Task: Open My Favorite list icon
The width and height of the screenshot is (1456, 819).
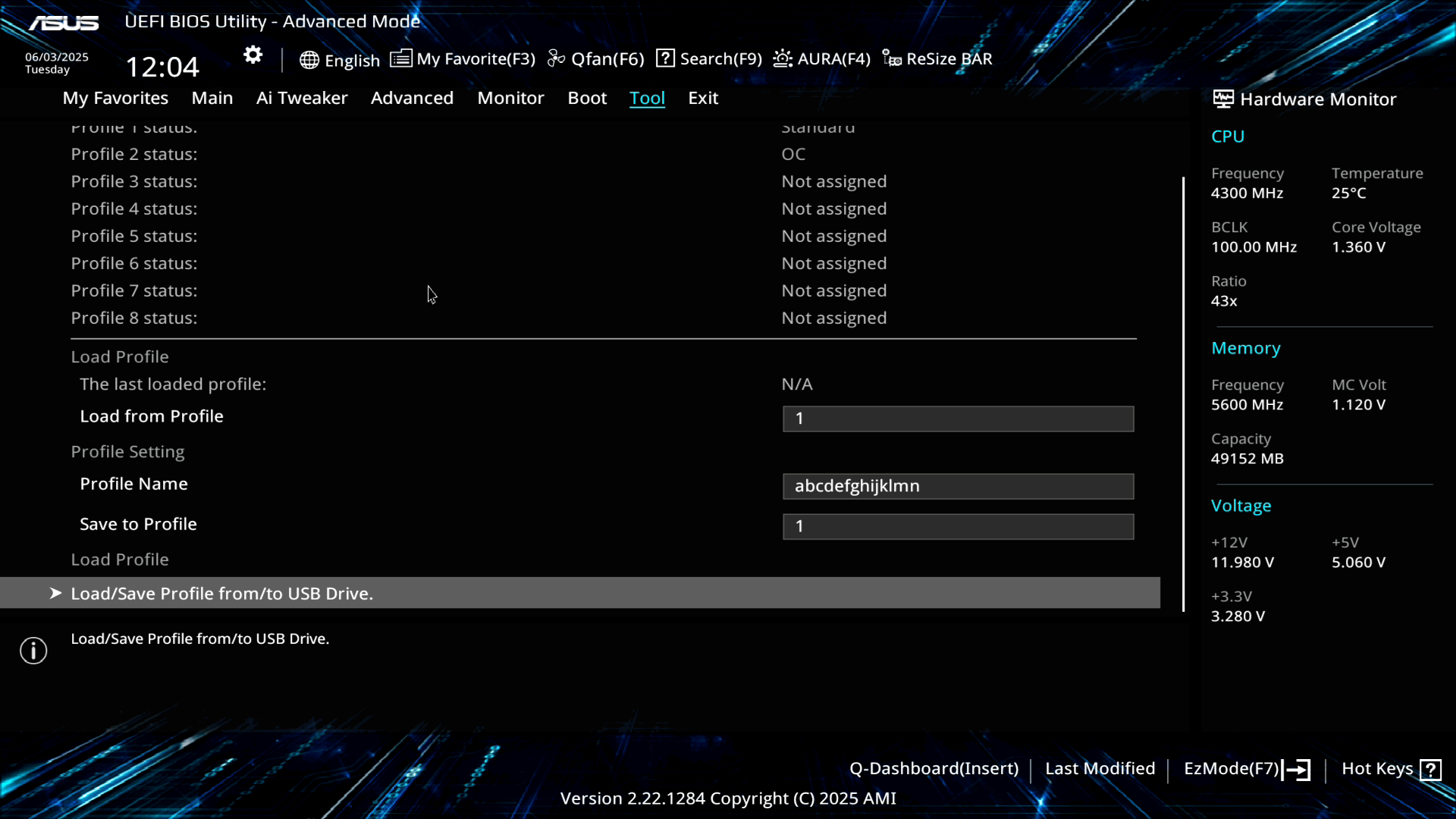Action: (400, 58)
